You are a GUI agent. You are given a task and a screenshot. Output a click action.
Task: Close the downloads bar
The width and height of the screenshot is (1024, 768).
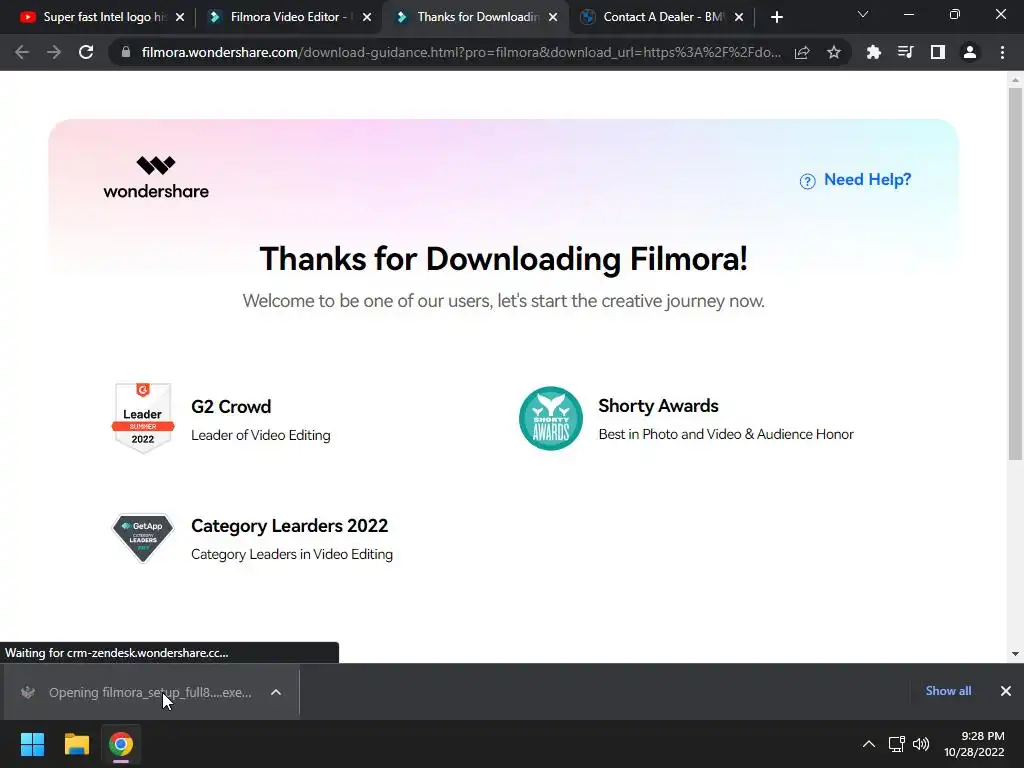(x=1006, y=691)
